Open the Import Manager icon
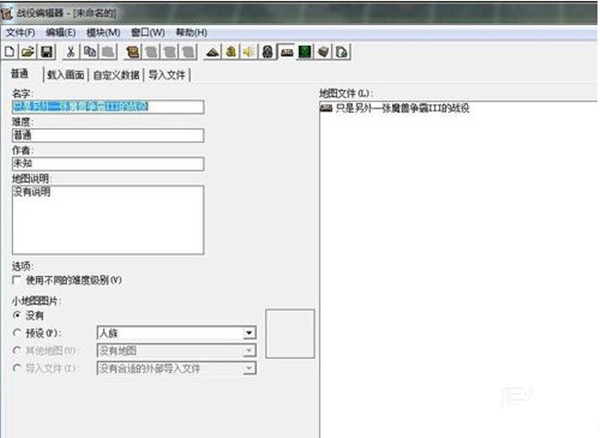Image resolution: width=600 pixels, height=438 pixels. [x=342, y=52]
